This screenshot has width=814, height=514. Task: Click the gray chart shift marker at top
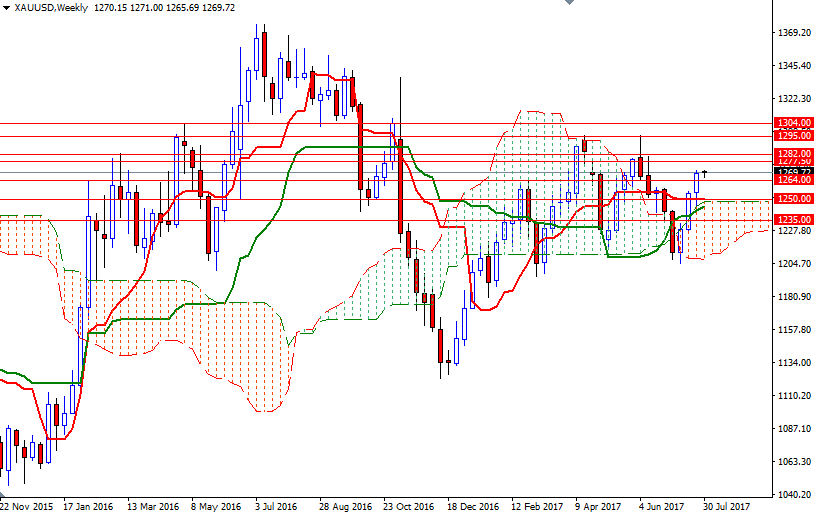tap(569, 2)
